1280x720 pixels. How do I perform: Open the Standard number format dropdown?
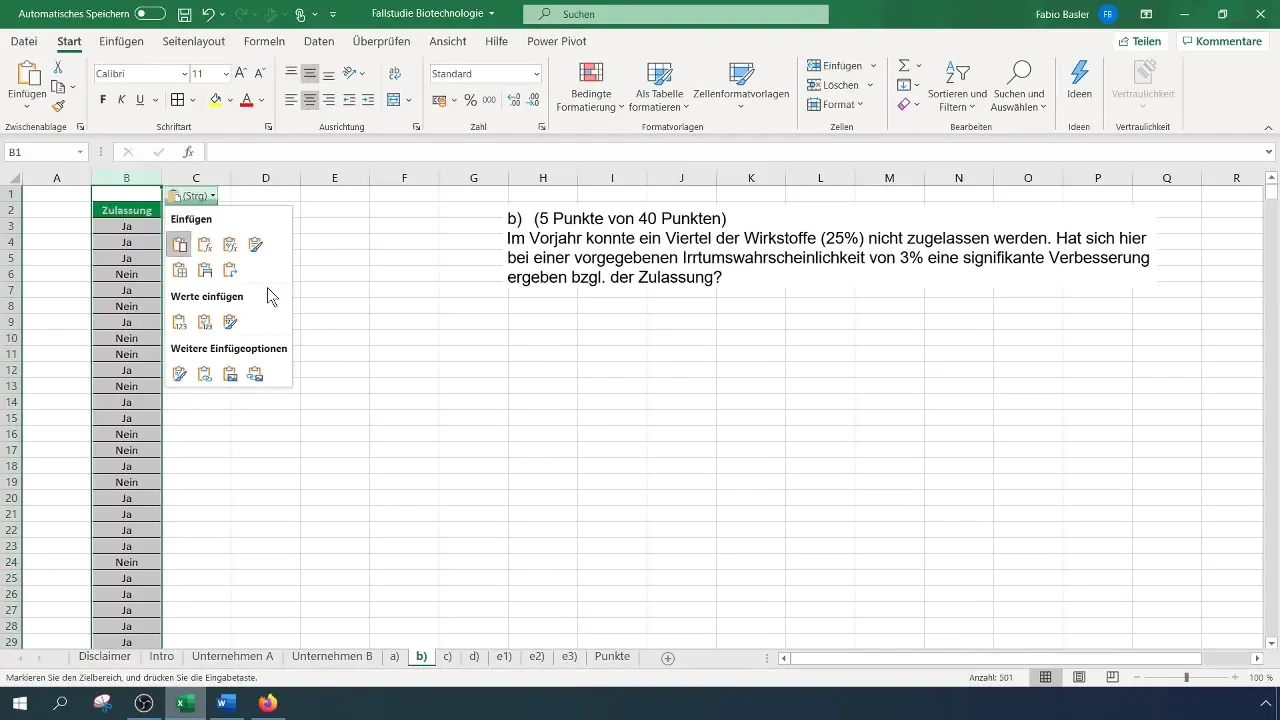pyautogui.click(x=536, y=74)
